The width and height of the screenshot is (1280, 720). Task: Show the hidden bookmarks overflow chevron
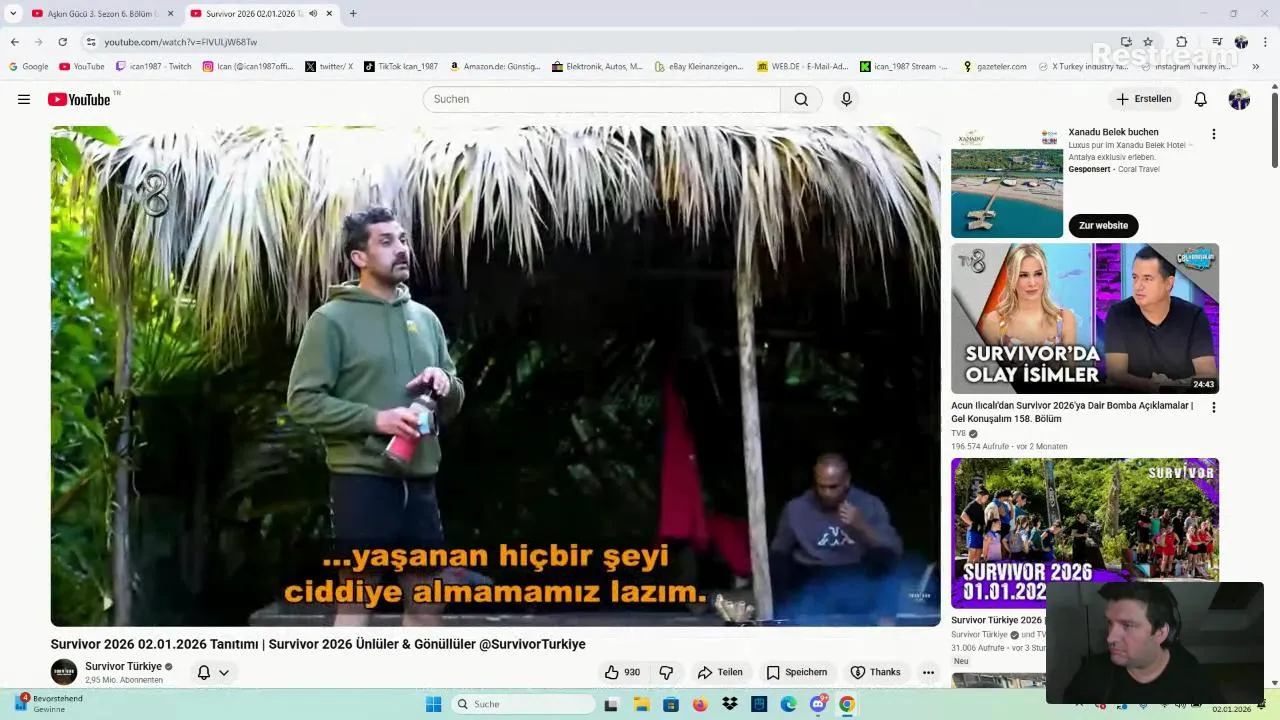(1255, 66)
